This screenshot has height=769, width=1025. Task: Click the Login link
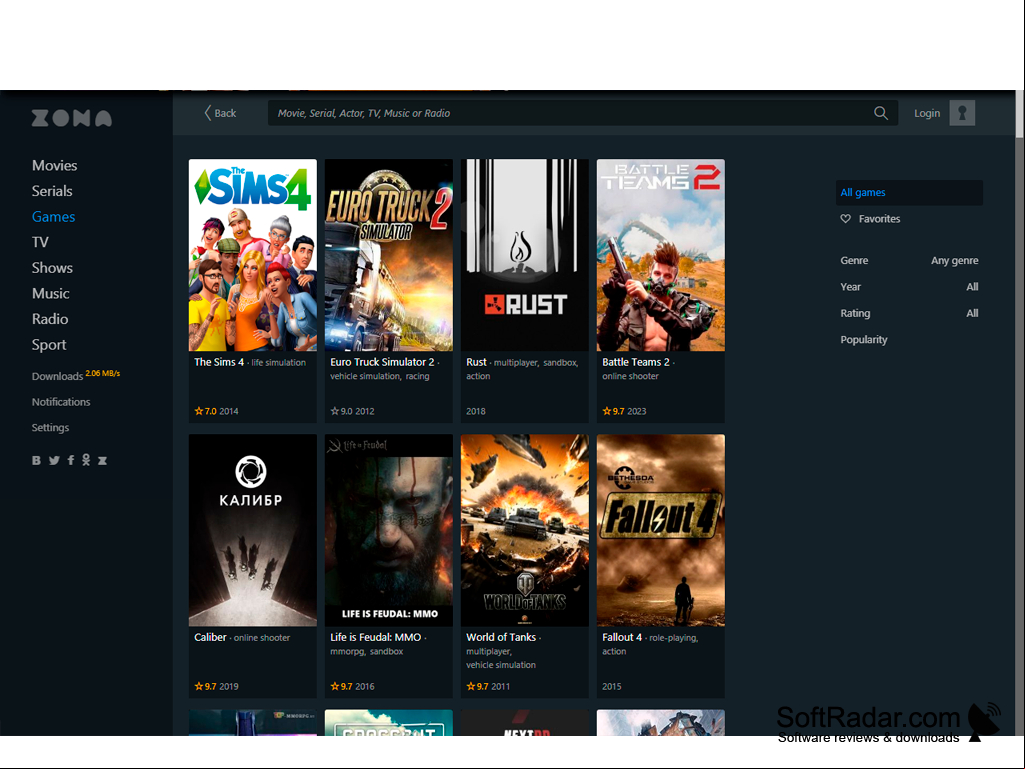[927, 113]
